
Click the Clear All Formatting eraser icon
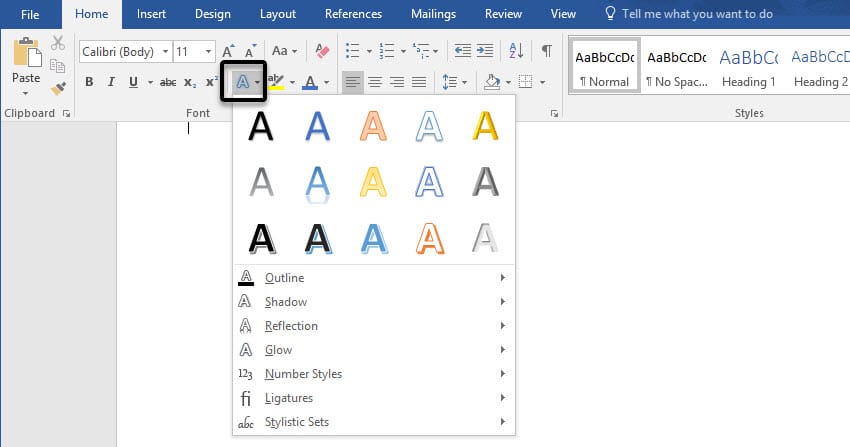pos(321,51)
